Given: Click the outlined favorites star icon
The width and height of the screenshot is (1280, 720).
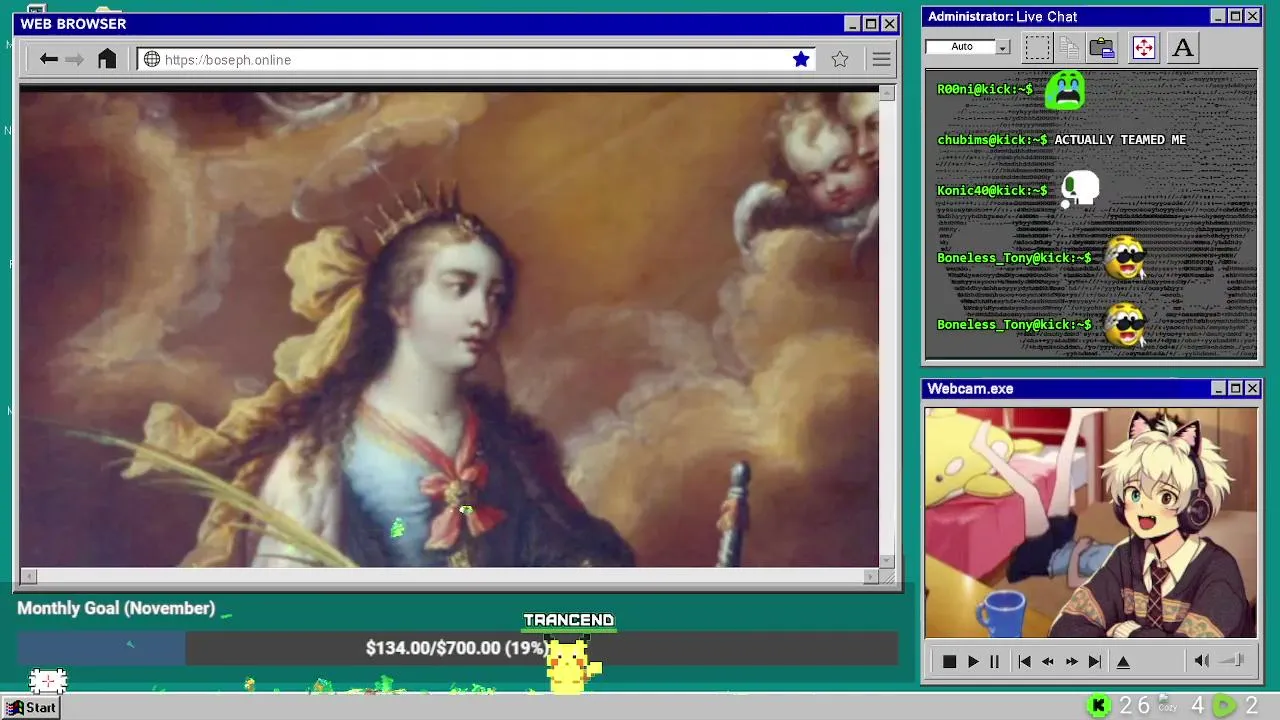Looking at the screenshot, I should click(840, 59).
